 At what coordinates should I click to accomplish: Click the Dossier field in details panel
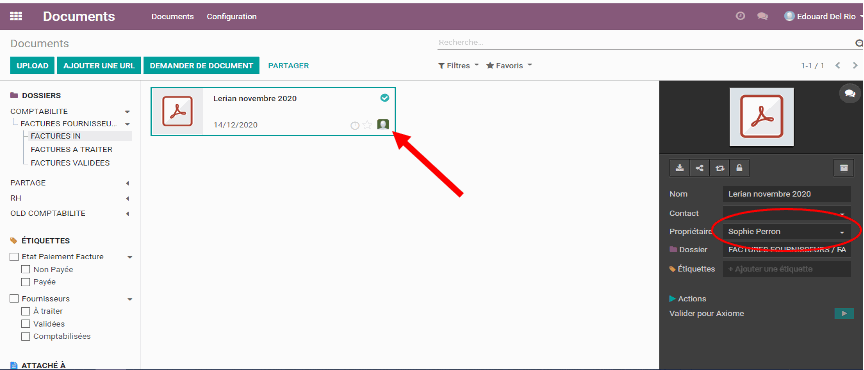point(786,250)
